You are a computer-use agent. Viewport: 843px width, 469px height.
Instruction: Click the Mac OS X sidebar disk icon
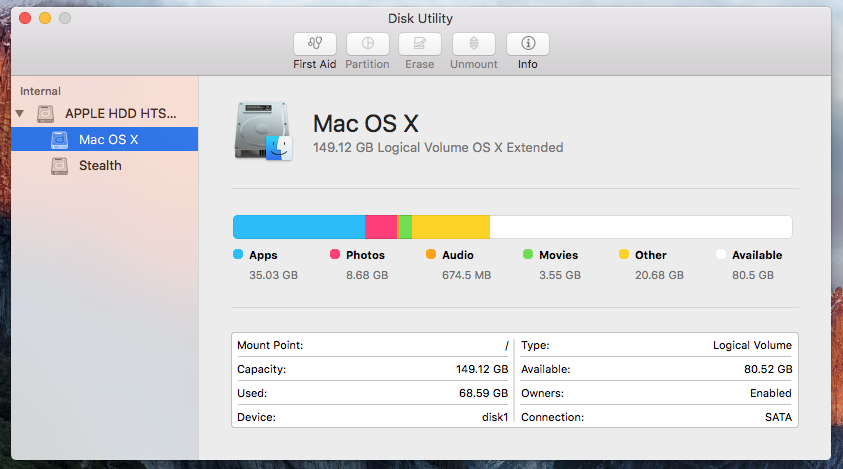pos(60,140)
